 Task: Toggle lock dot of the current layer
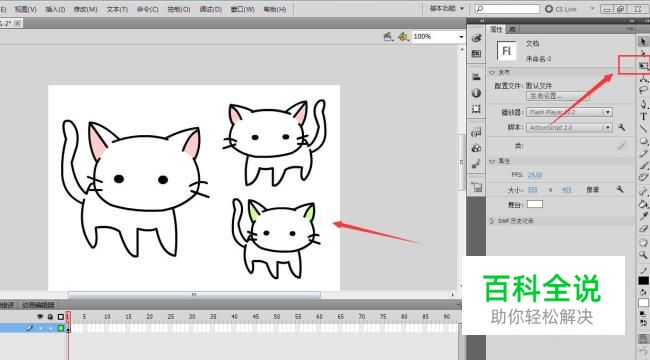[50, 328]
